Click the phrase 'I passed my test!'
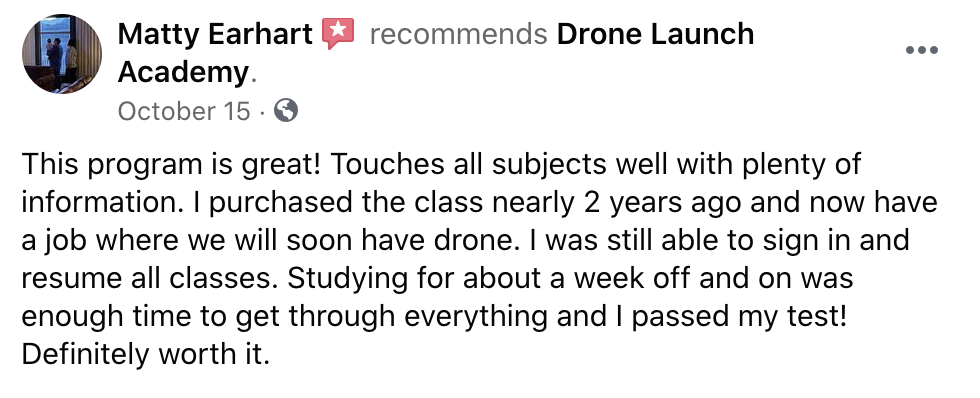This screenshot has width=980, height=398. pos(727,317)
